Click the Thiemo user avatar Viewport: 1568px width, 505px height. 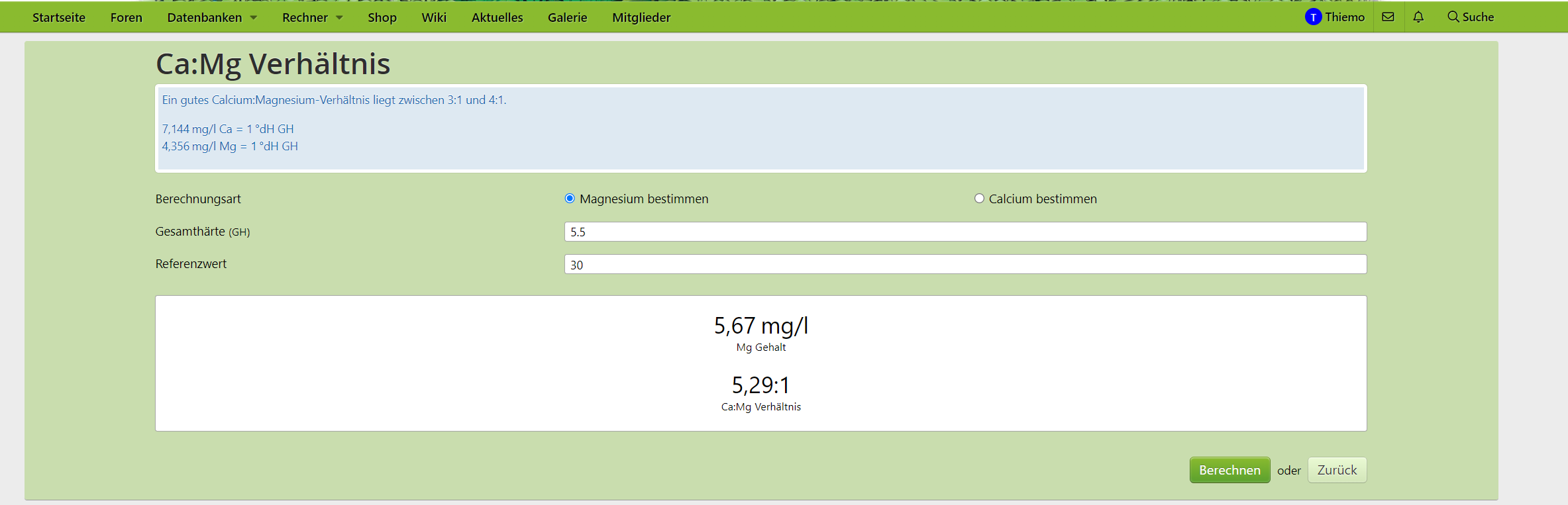click(x=1313, y=17)
